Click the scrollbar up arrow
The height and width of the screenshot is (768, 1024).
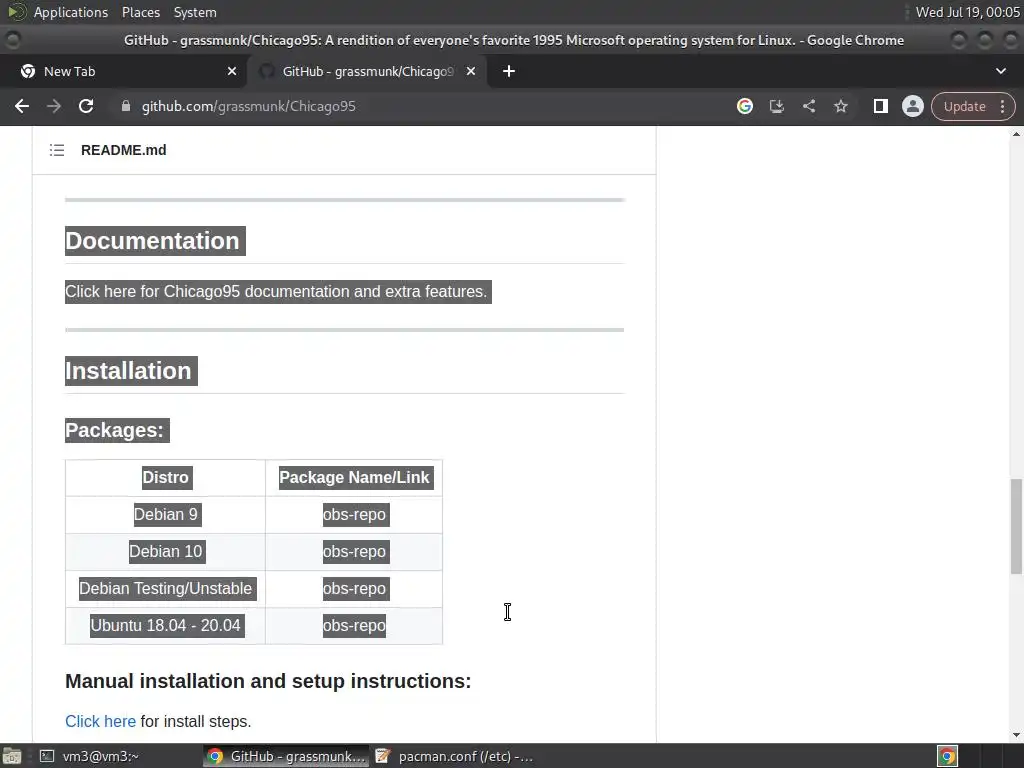(1016, 134)
